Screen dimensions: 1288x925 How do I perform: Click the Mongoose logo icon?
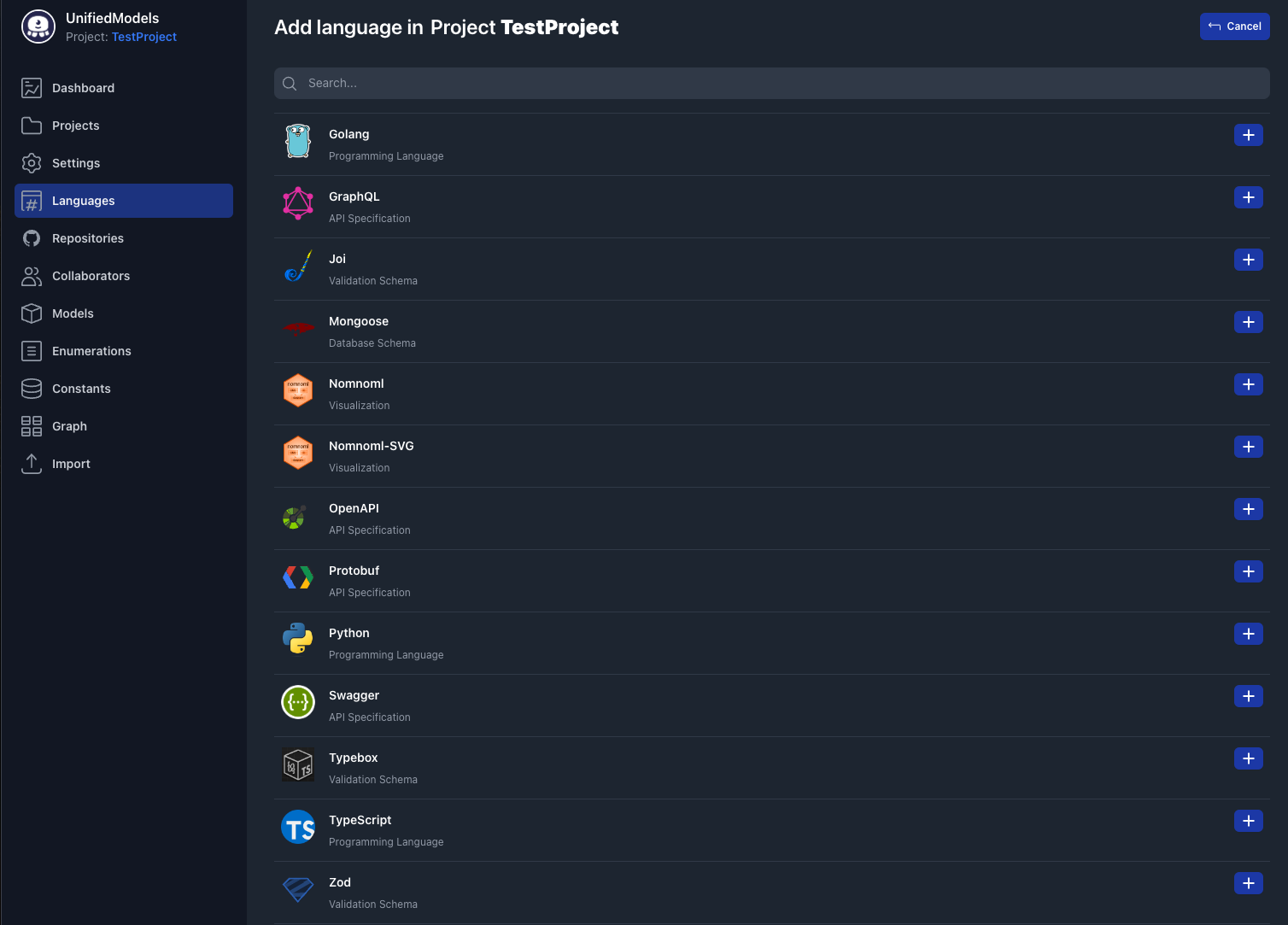(x=297, y=328)
